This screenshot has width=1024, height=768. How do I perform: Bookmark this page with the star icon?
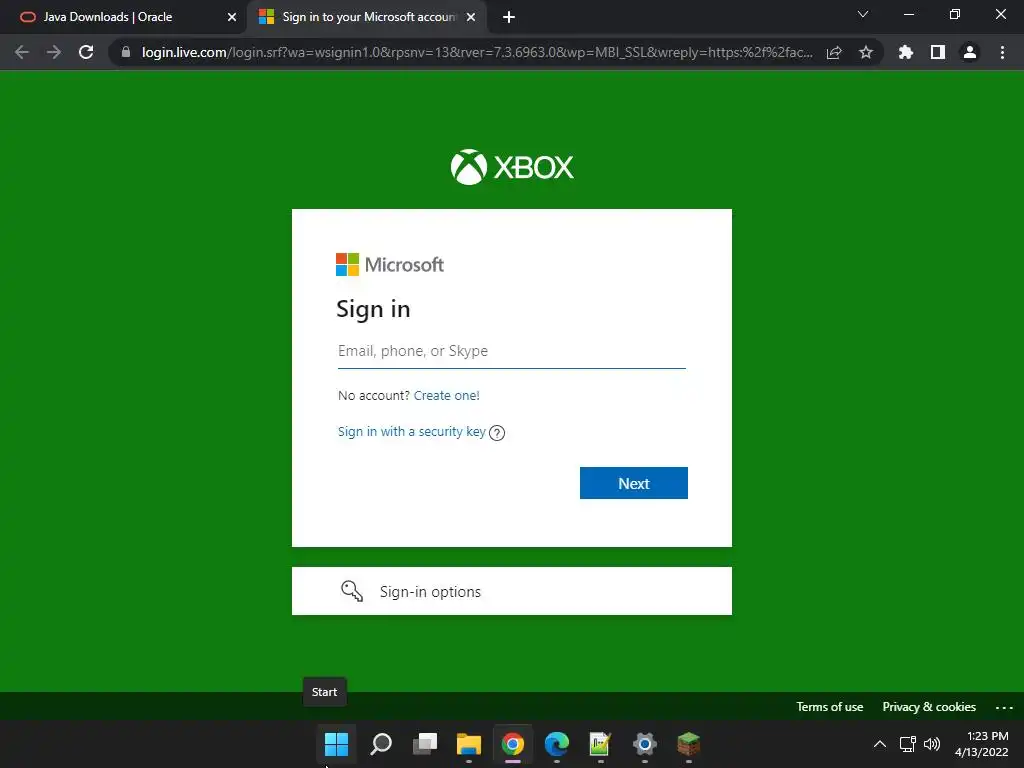tap(866, 52)
